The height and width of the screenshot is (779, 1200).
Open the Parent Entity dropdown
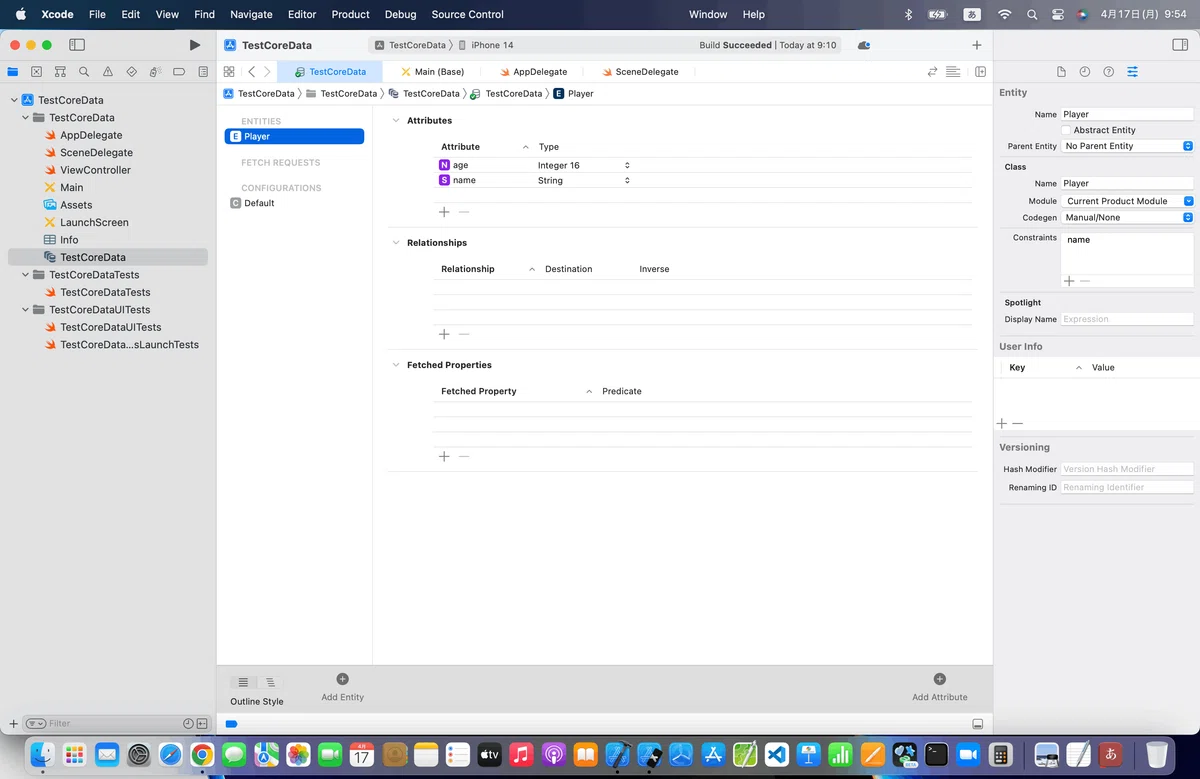click(1127, 146)
